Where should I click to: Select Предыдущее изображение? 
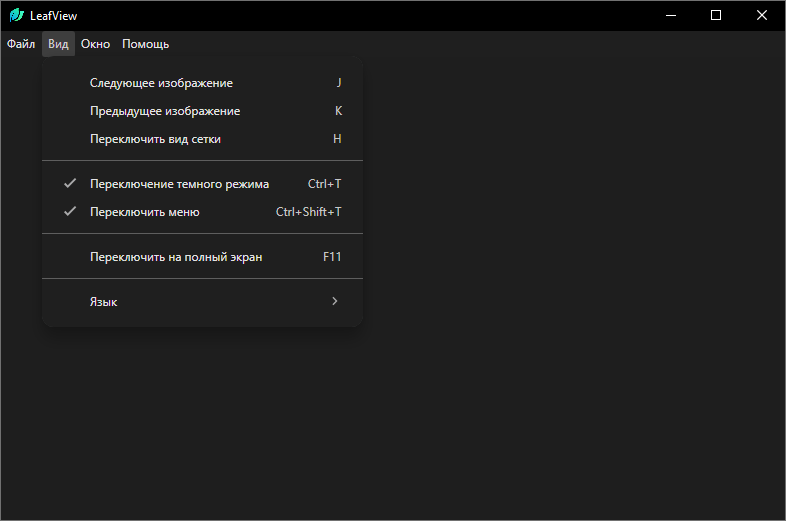pyautogui.click(x=165, y=111)
